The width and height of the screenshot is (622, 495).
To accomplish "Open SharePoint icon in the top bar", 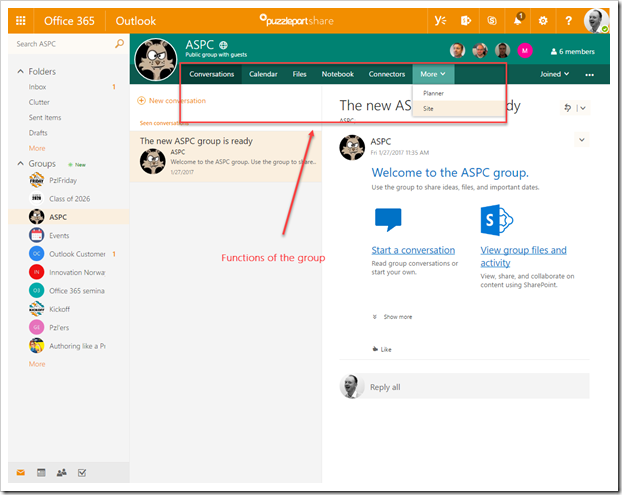I will [466, 21].
